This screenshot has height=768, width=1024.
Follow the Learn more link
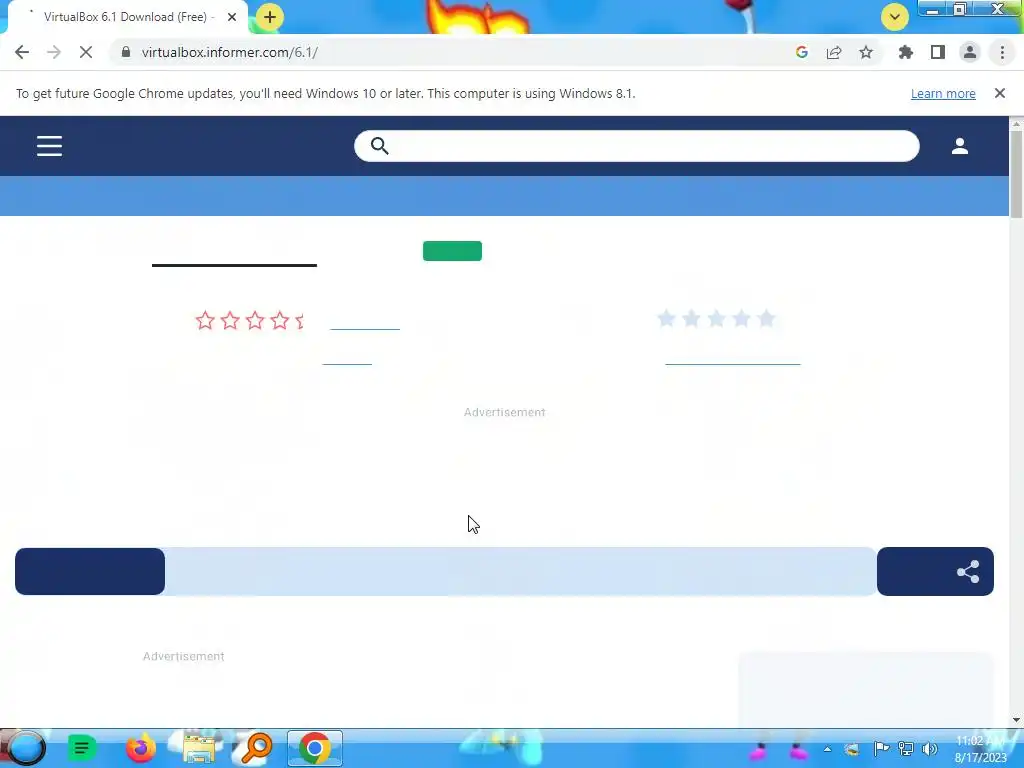(x=943, y=93)
